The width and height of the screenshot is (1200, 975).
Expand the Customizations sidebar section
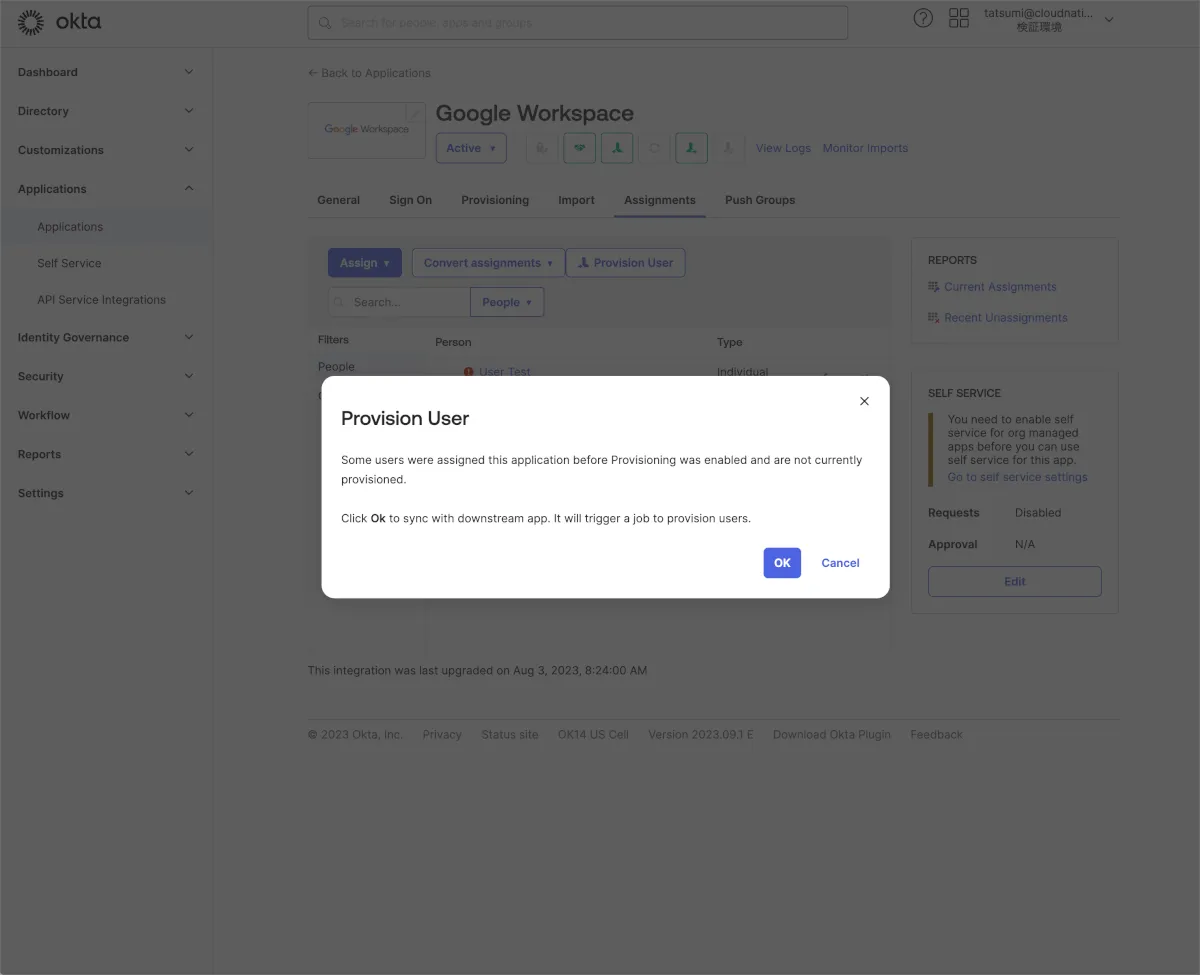pyautogui.click(x=105, y=150)
